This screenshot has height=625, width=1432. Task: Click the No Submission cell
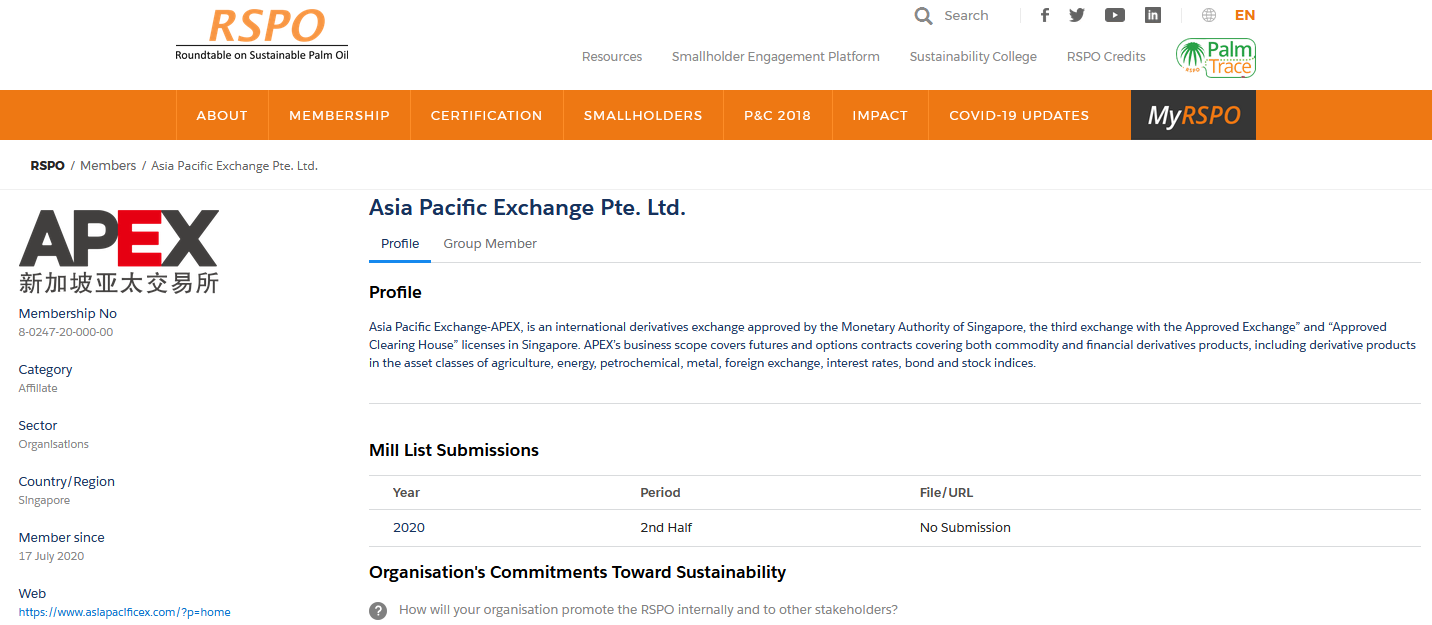[965, 527]
